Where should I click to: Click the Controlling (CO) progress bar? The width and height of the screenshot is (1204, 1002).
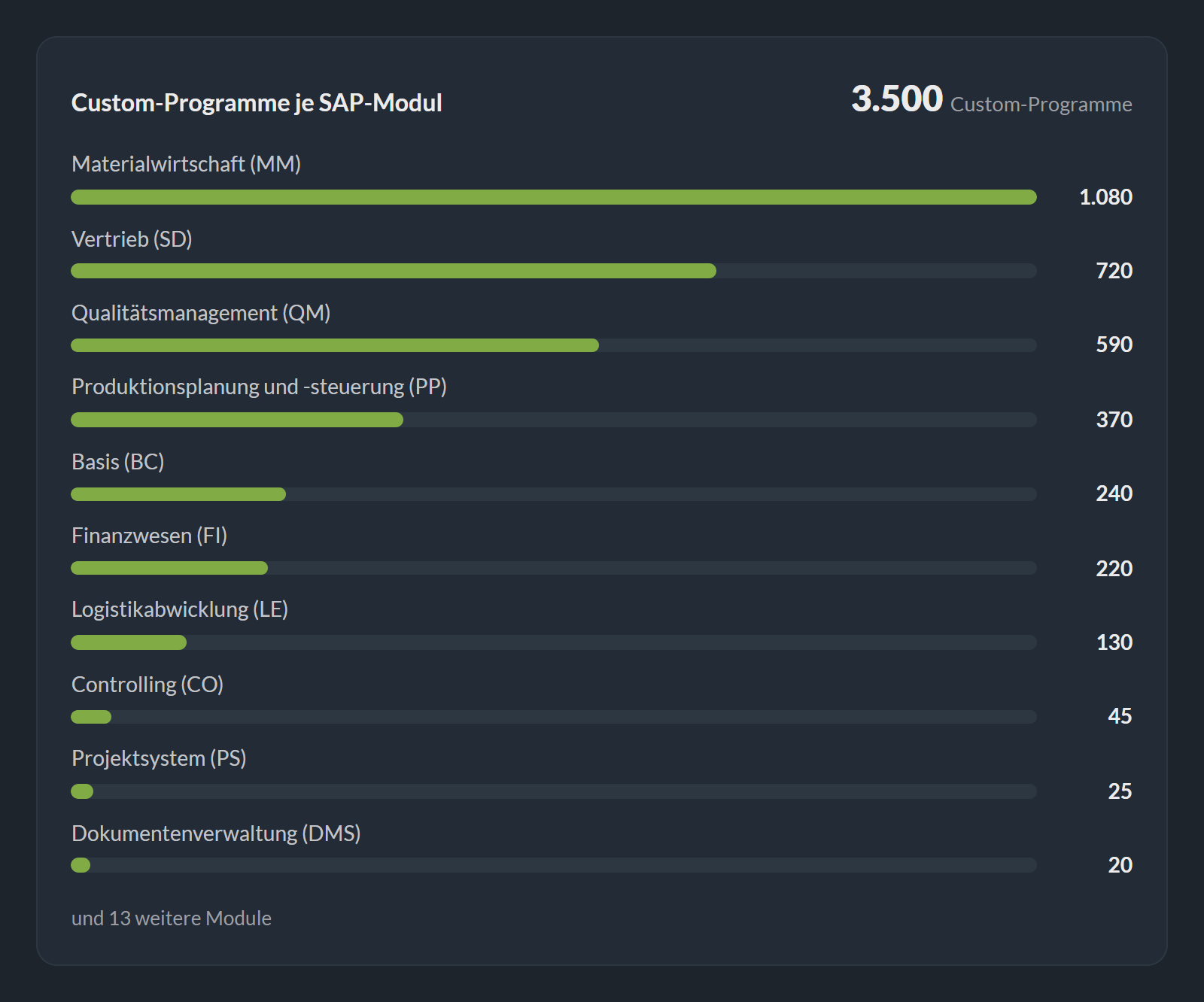[x=554, y=717]
